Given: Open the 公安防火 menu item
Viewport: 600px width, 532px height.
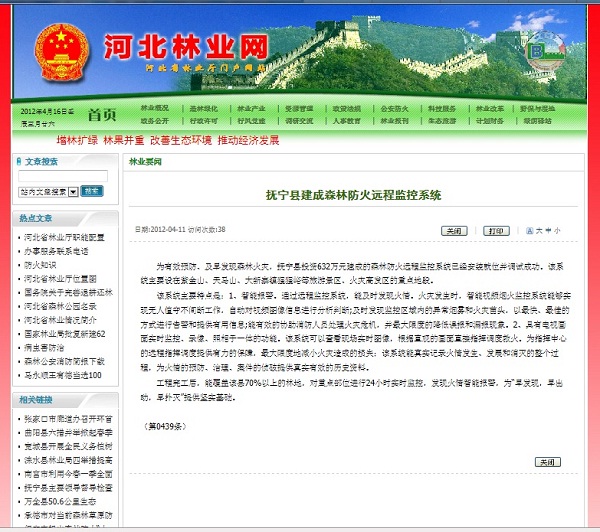Looking at the screenshot, I should [x=395, y=109].
